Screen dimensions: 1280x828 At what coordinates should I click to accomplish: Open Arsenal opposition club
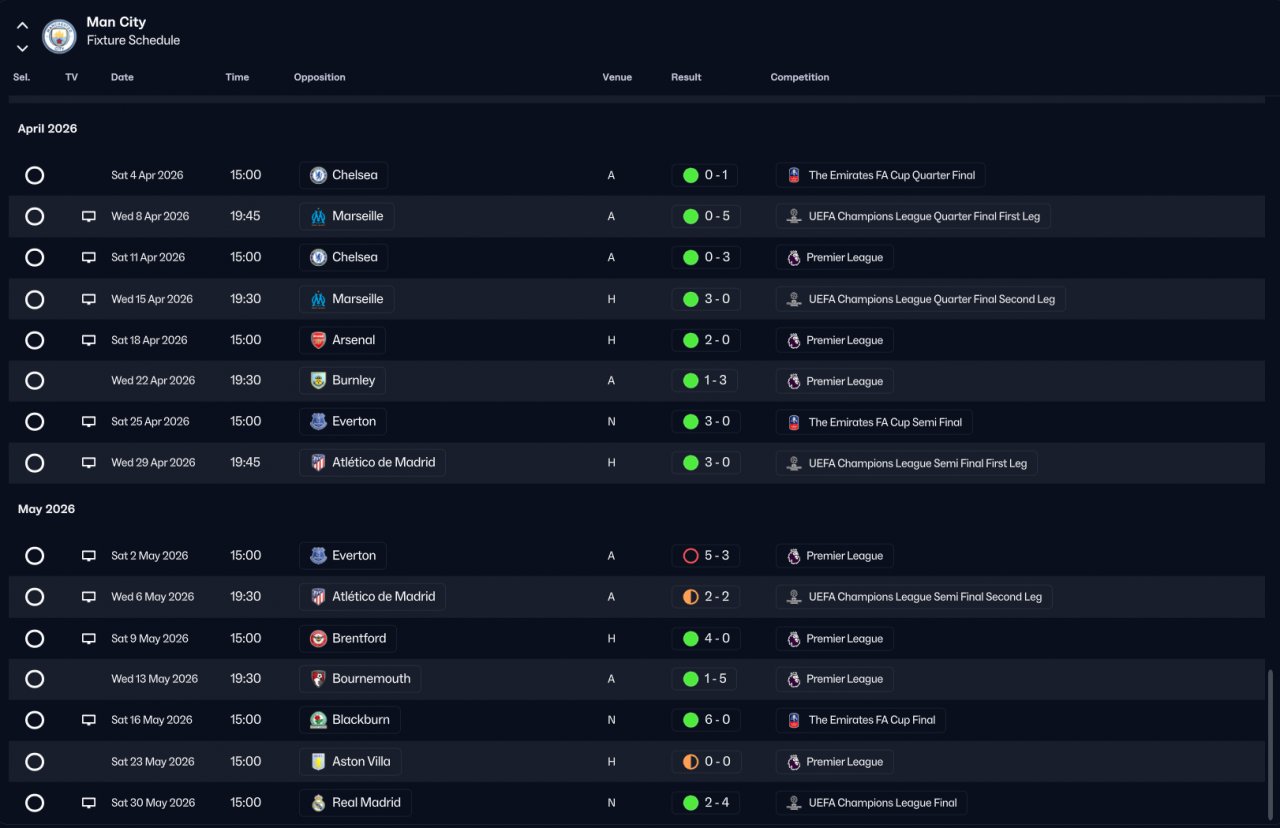tap(342, 340)
